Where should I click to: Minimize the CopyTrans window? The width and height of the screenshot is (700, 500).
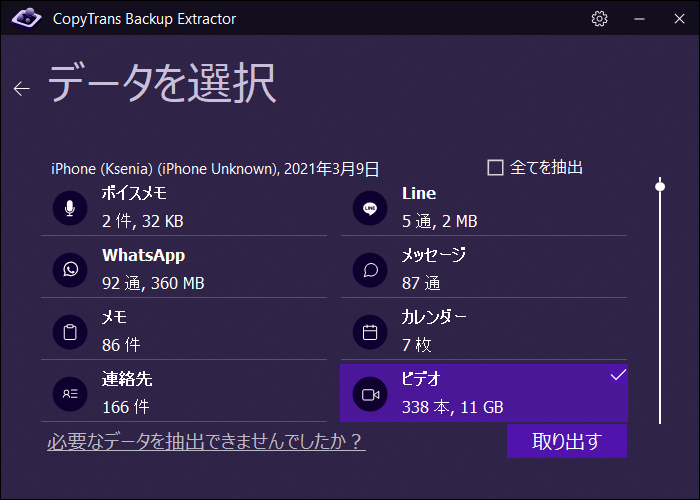coord(639,19)
